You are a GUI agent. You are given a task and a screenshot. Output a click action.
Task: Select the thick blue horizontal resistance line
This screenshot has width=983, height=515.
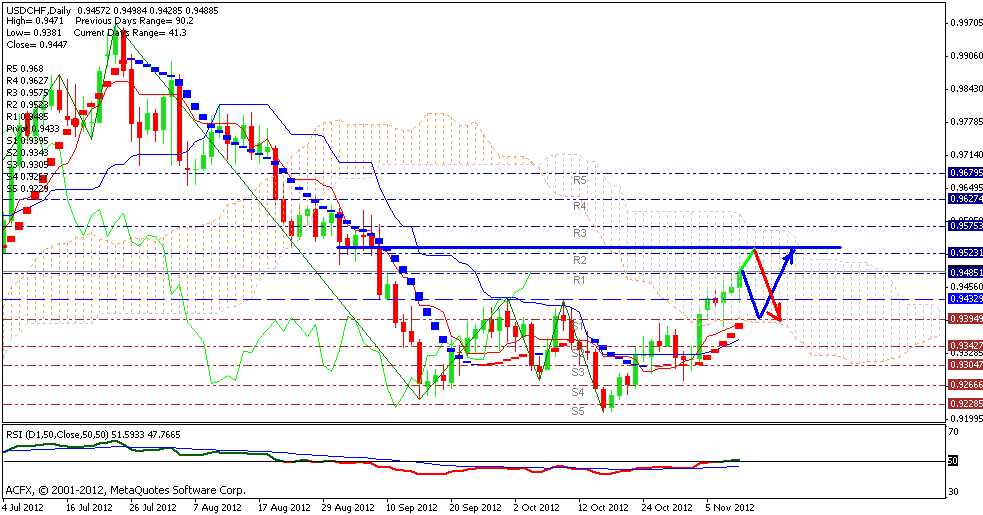(600, 247)
